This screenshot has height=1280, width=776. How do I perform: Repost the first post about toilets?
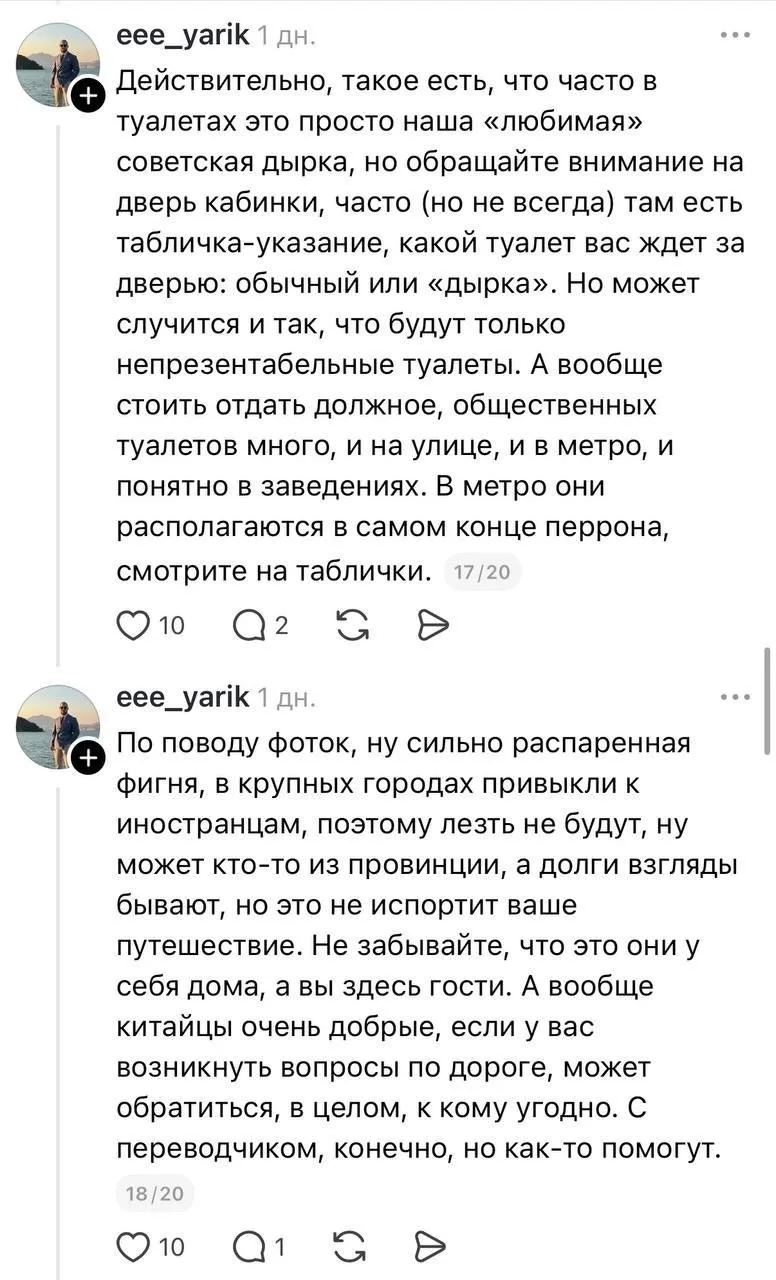pos(350,625)
